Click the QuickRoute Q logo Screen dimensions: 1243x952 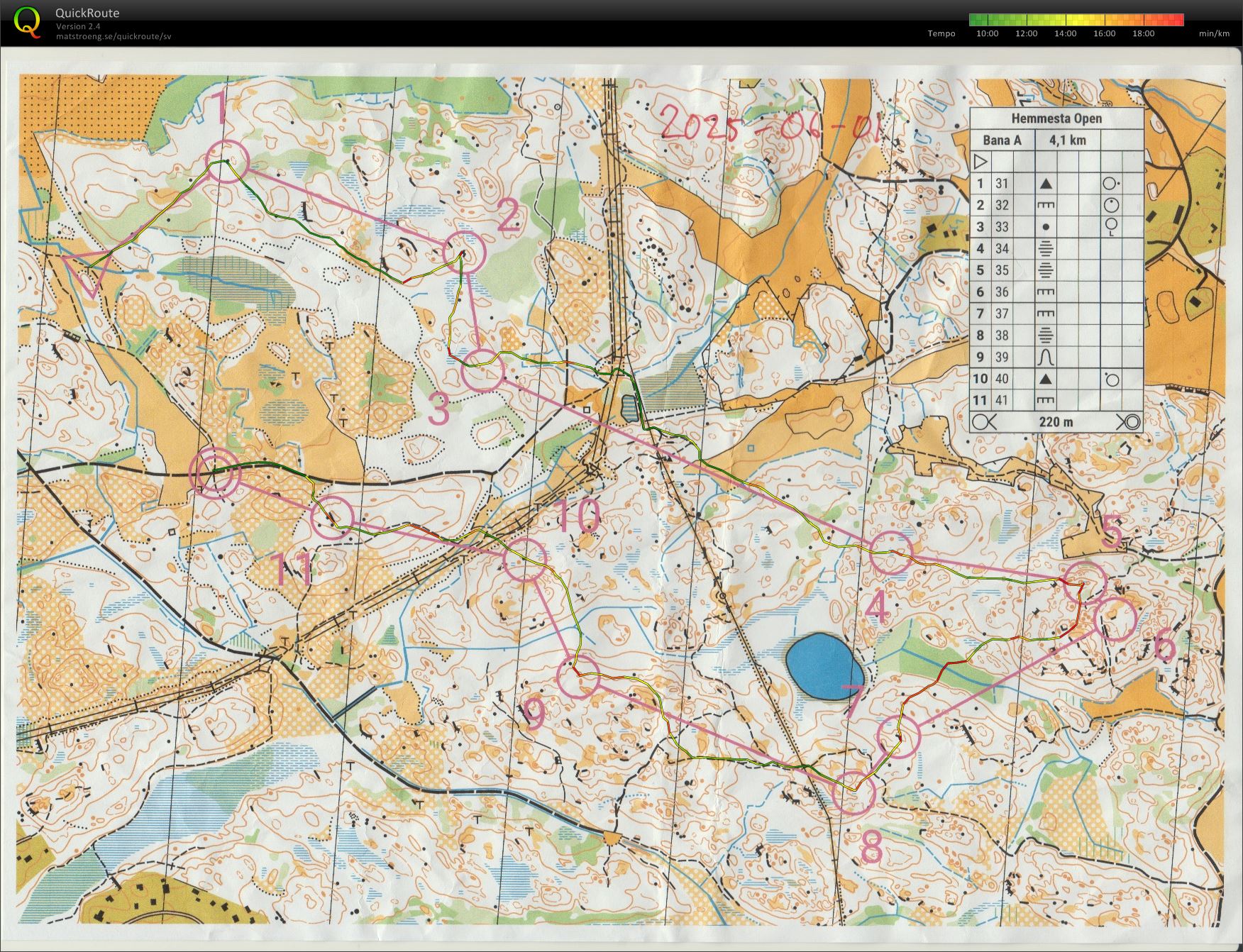[28, 22]
